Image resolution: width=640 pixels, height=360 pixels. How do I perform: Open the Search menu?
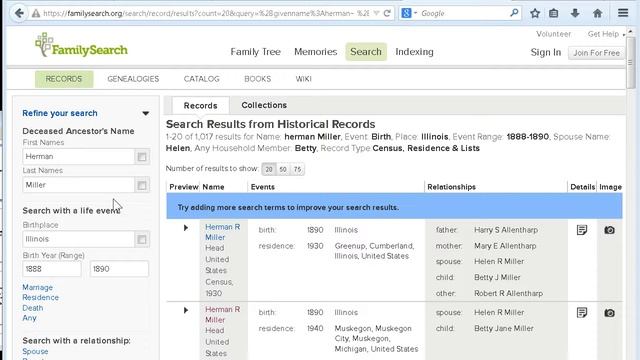(x=366, y=52)
